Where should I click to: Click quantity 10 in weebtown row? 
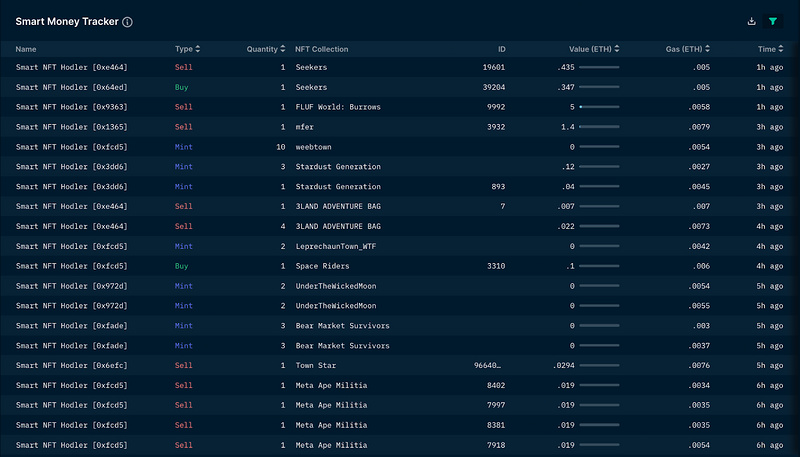coord(281,147)
